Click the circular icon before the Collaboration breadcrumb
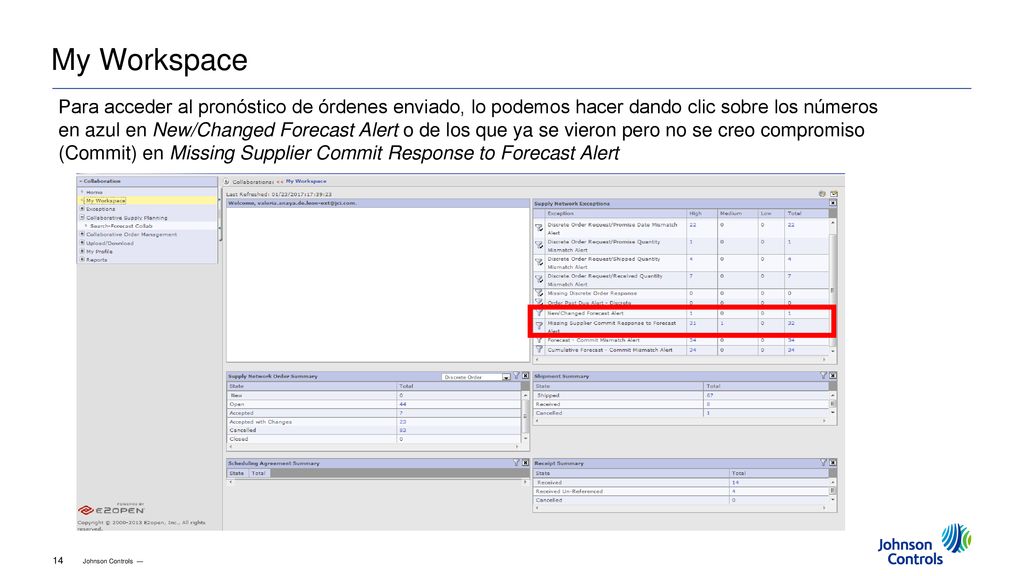1024x576 pixels. point(227,182)
